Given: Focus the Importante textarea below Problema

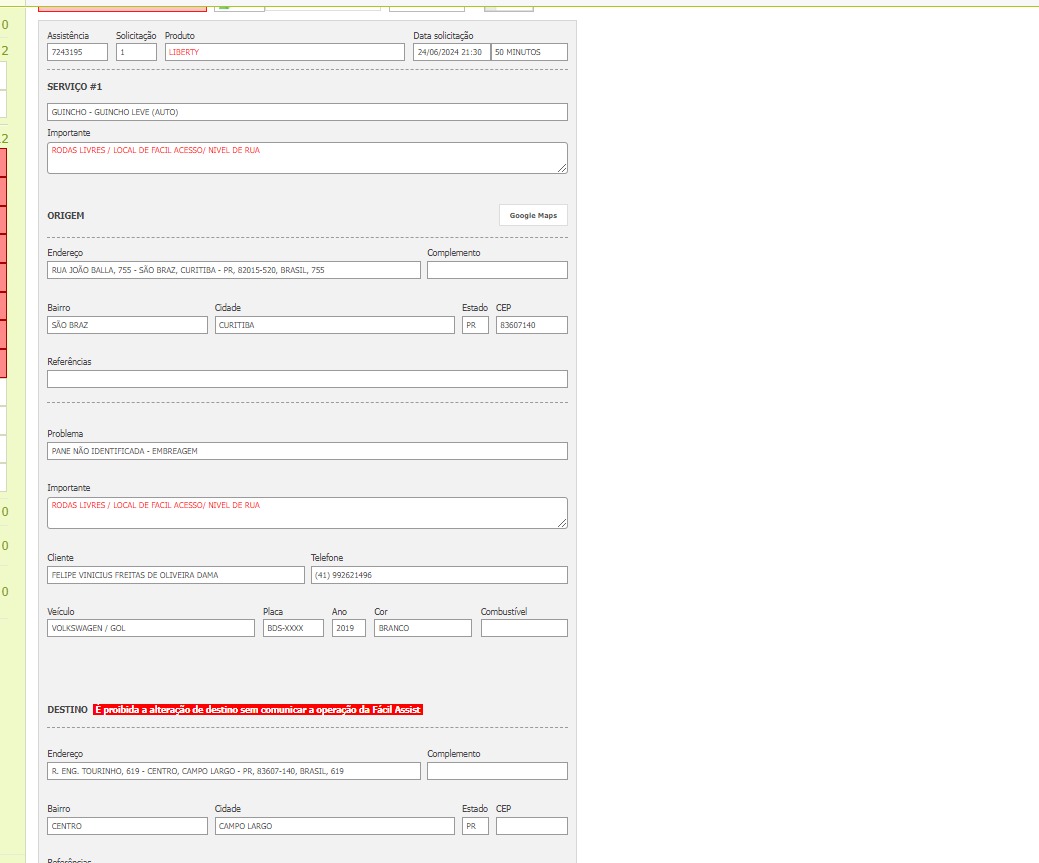Looking at the screenshot, I should click(x=307, y=513).
